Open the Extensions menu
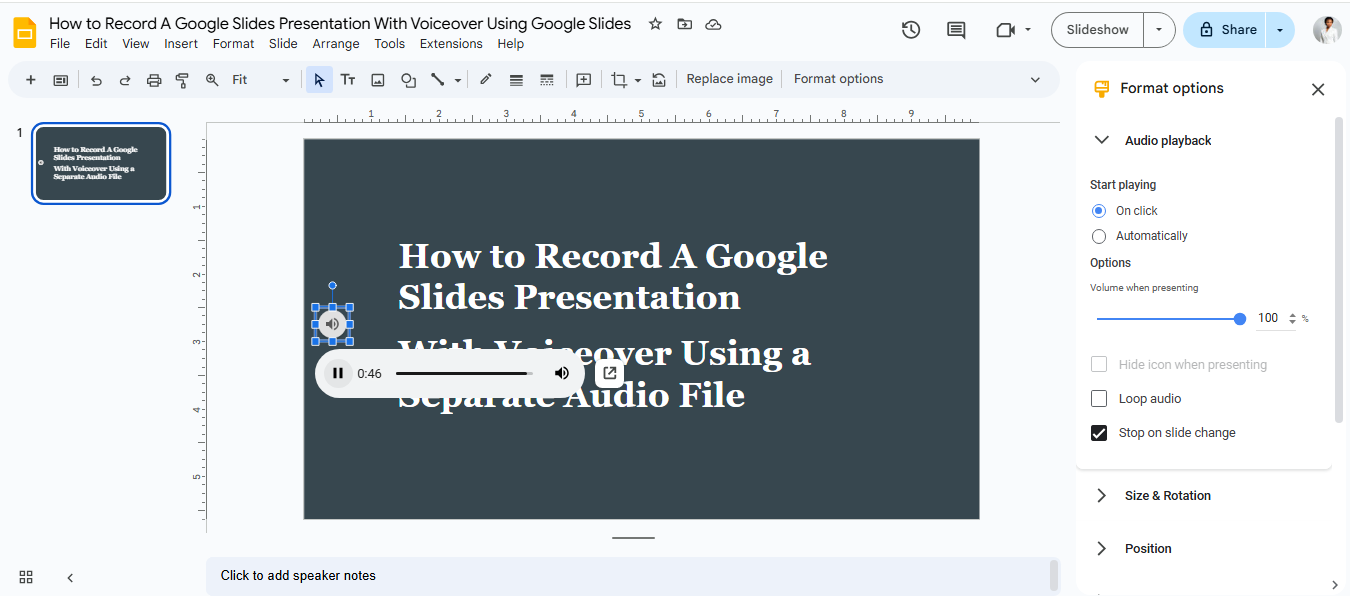Screen dimensions: 1350x596 pyautogui.click(x=451, y=44)
